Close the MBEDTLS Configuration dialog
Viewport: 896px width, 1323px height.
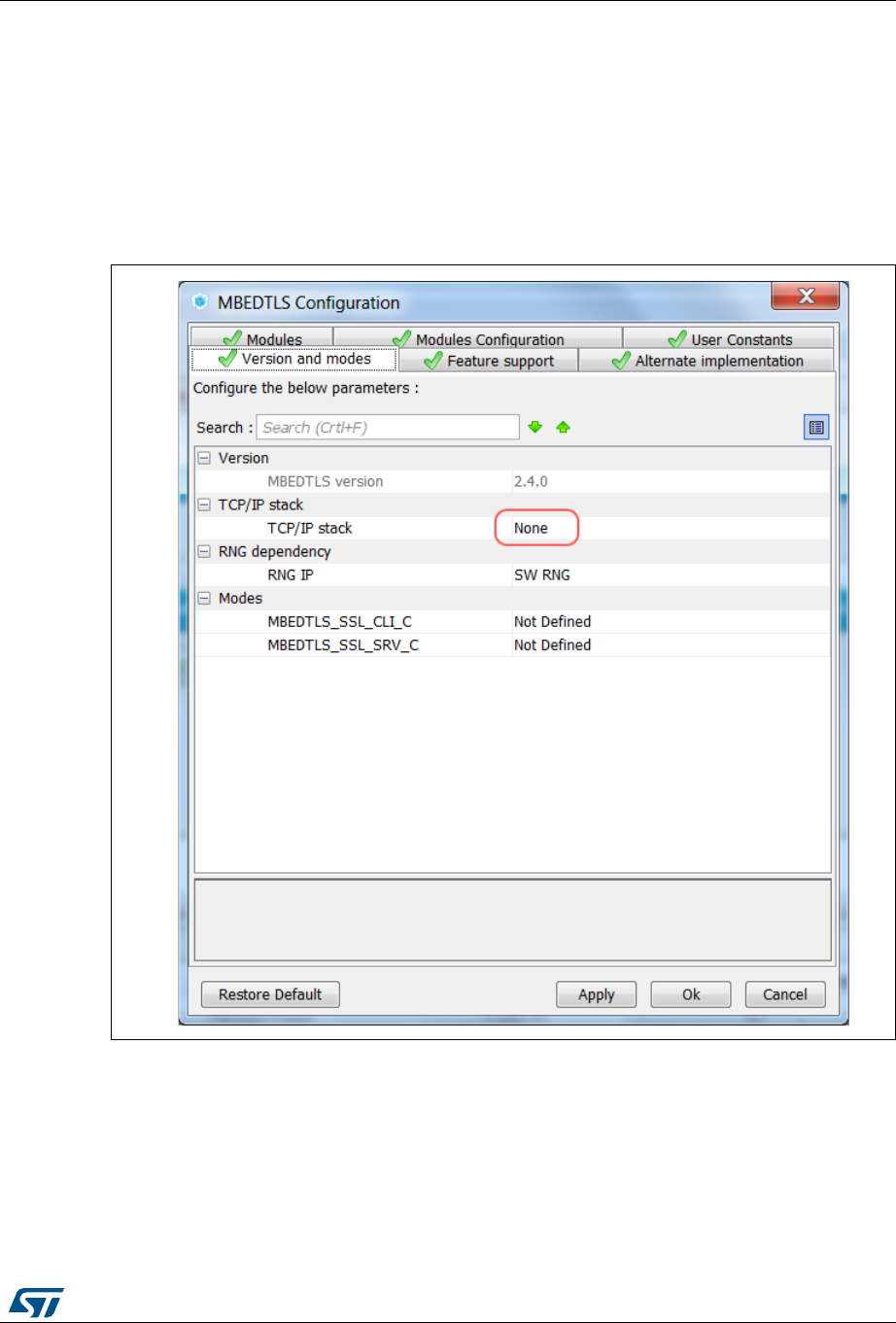(806, 296)
